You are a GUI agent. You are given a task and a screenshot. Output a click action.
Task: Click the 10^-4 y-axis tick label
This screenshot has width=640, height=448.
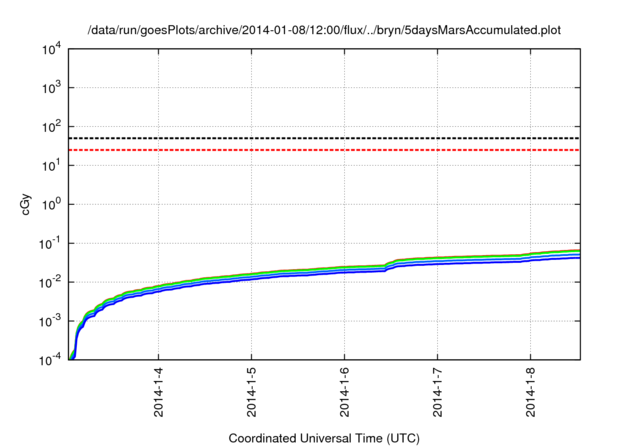point(50,360)
